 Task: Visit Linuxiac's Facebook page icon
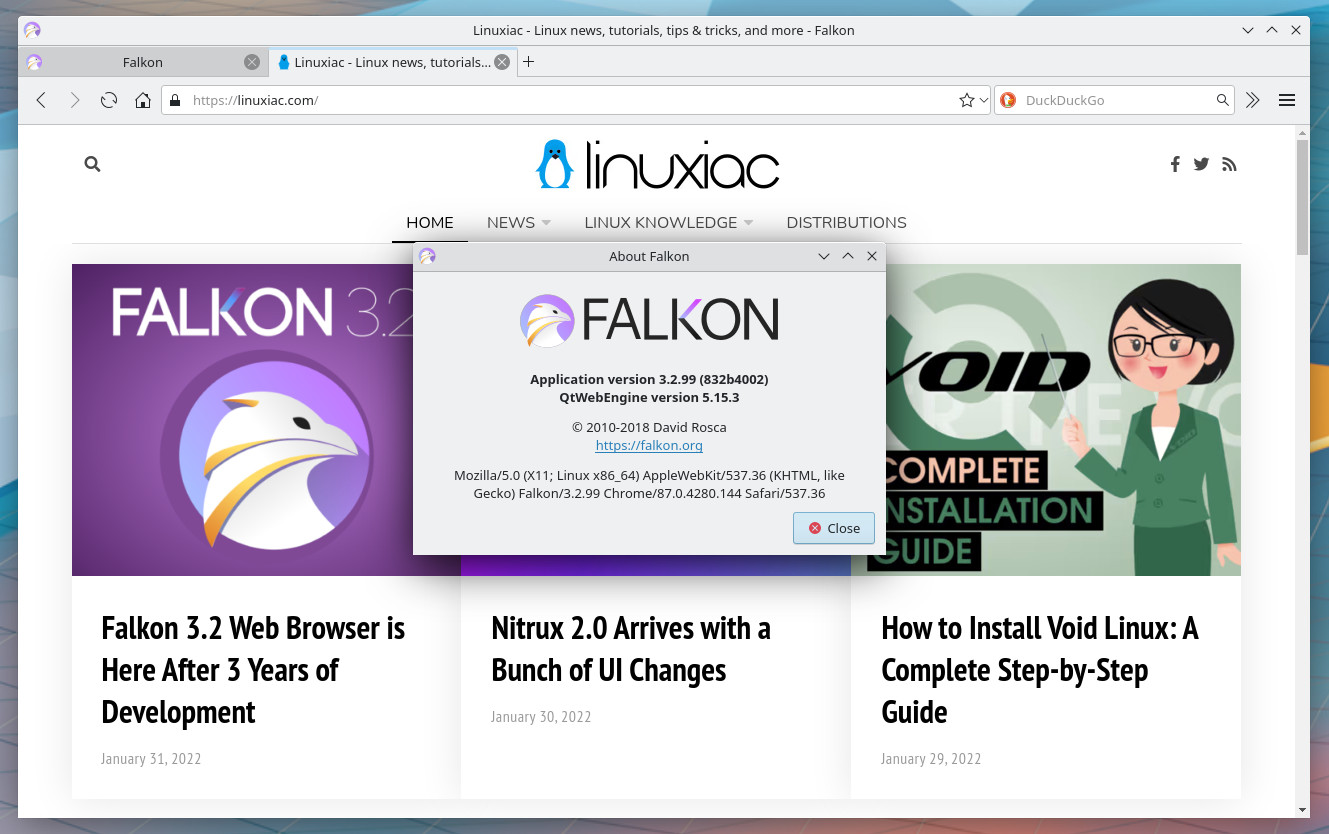coord(1175,164)
